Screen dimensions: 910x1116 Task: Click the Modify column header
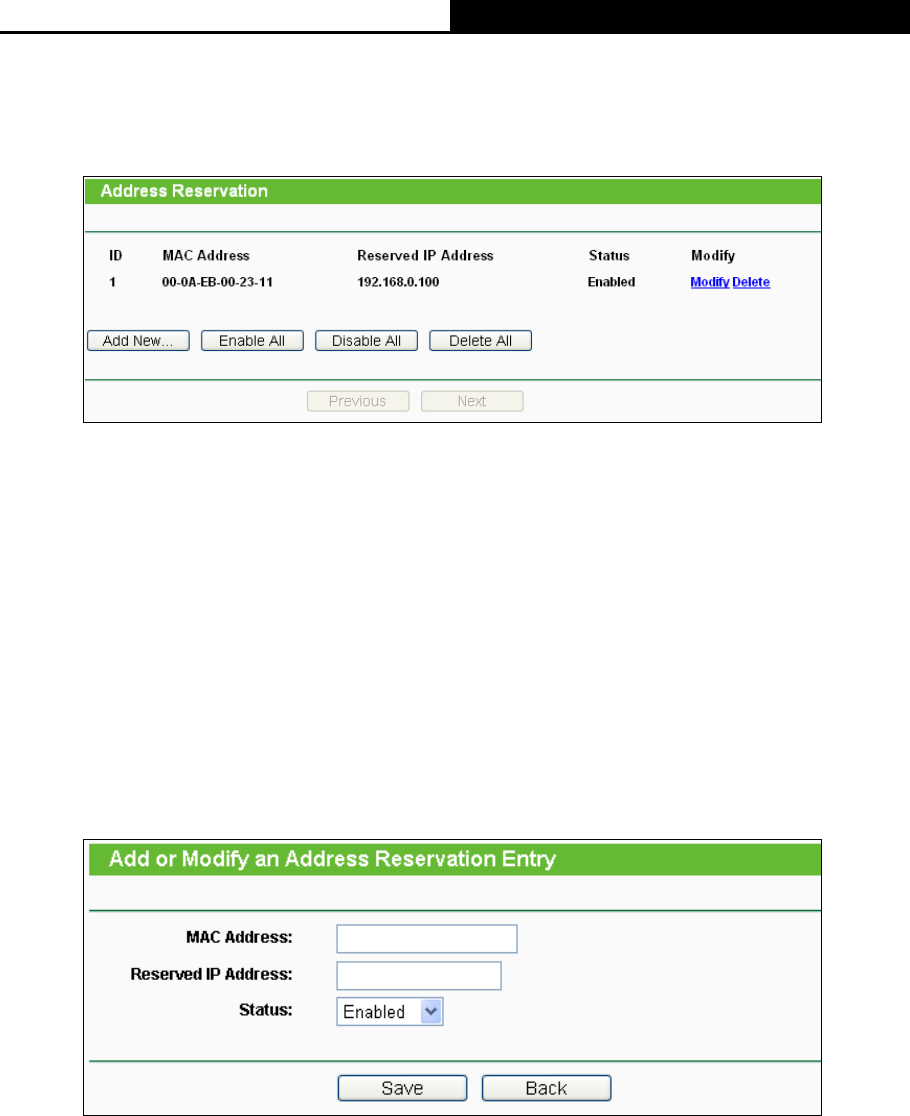(x=712, y=256)
